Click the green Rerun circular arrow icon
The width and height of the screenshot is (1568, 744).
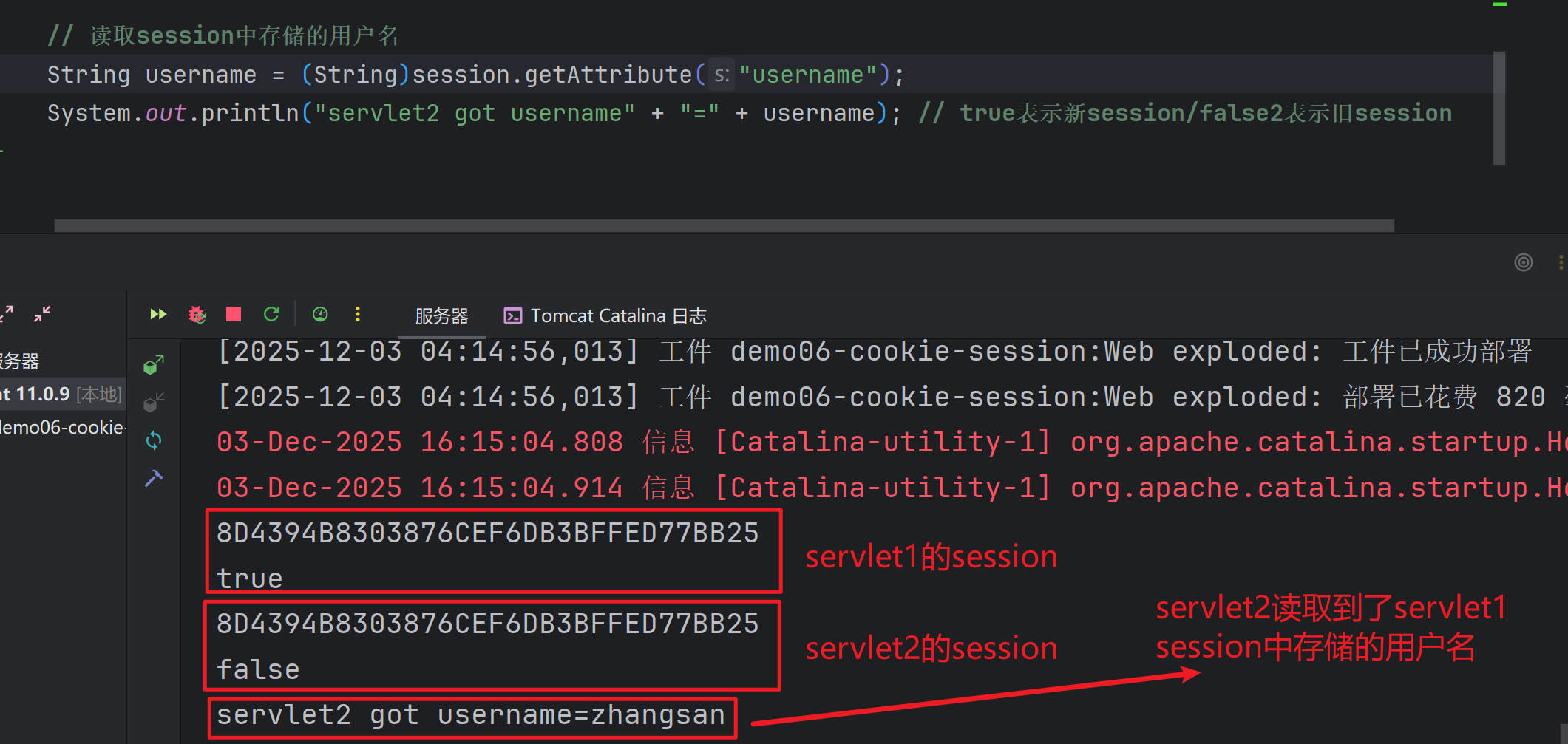point(271,314)
